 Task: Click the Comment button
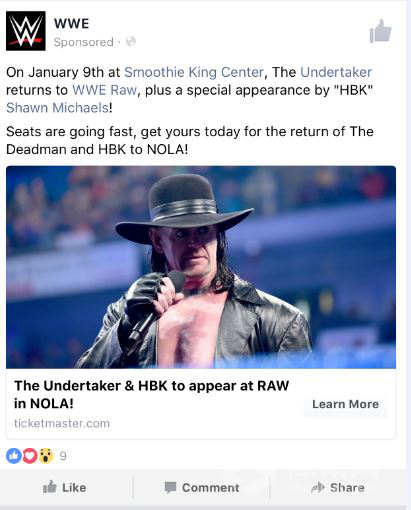(x=202, y=488)
